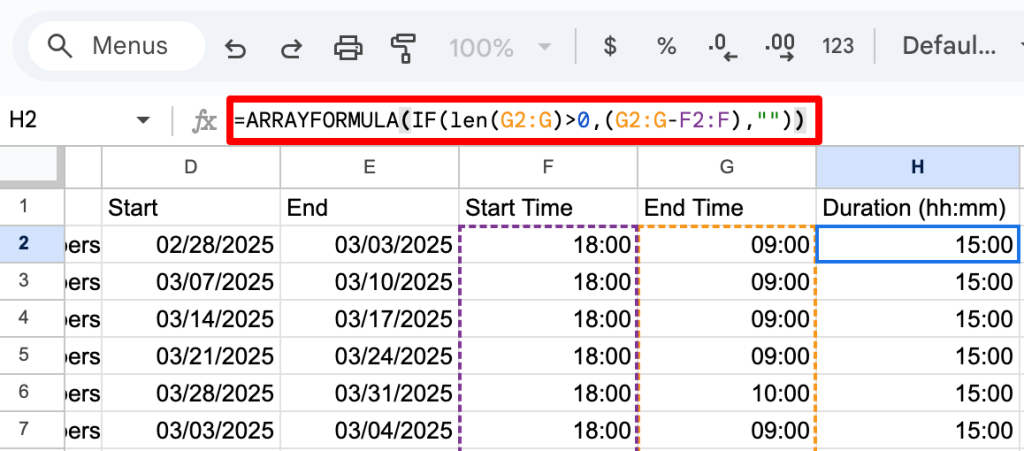Open the 100% zoom dropdown

tap(499, 47)
